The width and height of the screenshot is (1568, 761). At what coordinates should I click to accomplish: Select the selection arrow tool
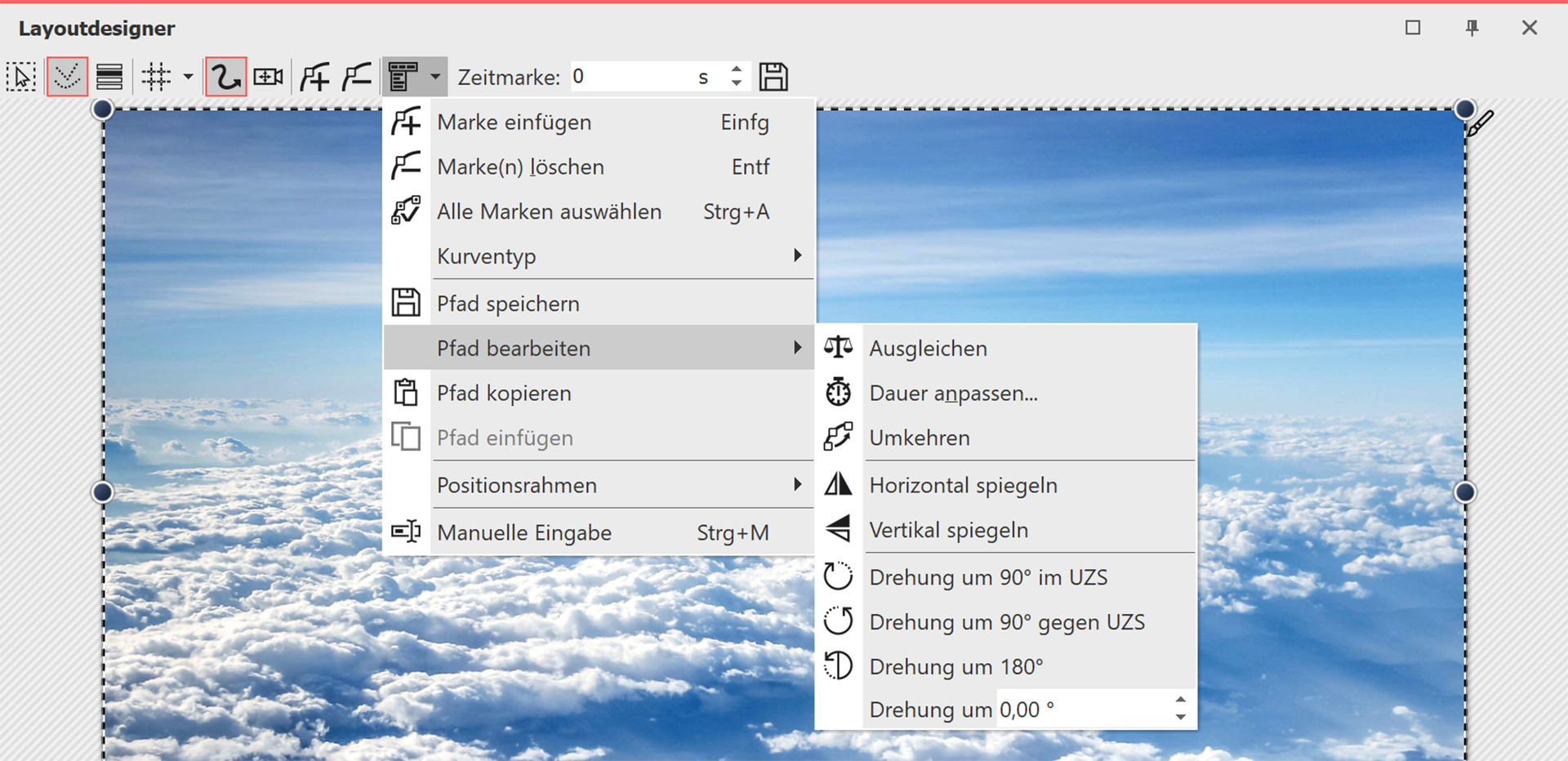pos(22,76)
